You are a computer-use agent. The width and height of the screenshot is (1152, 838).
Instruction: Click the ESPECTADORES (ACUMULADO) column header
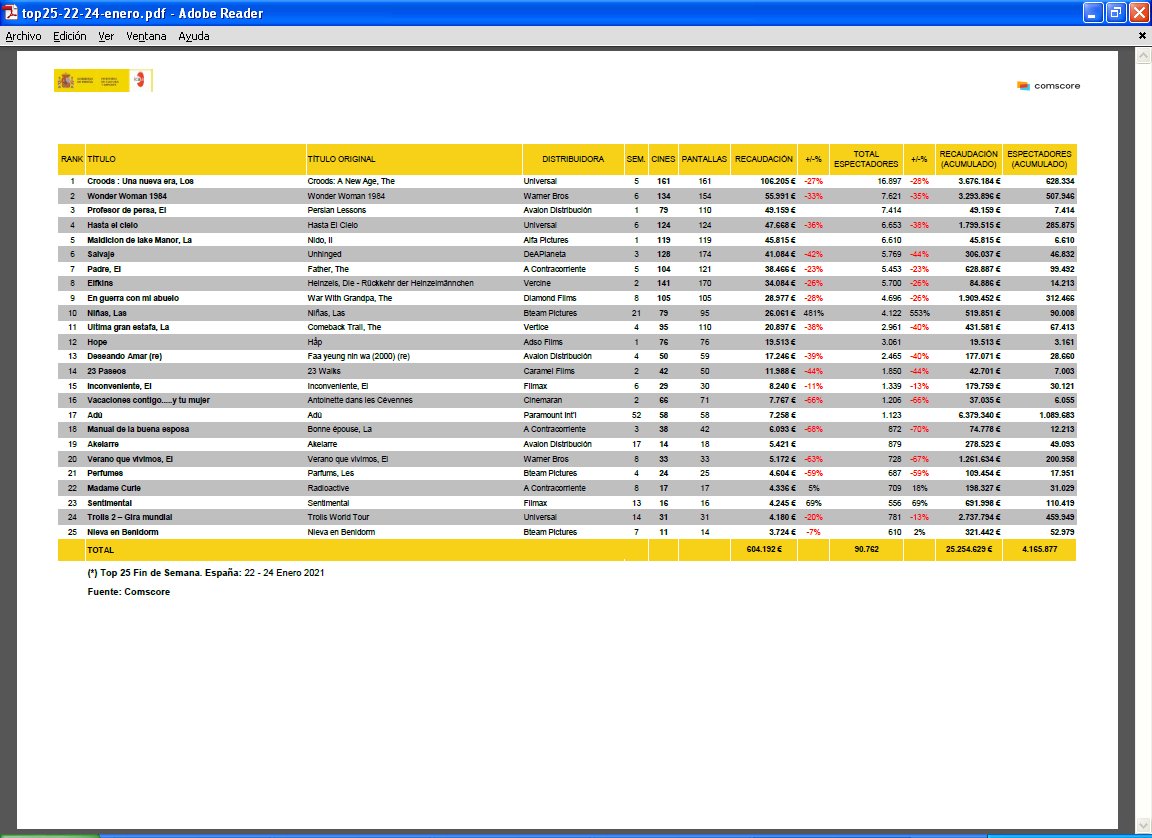pos(1039,159)
